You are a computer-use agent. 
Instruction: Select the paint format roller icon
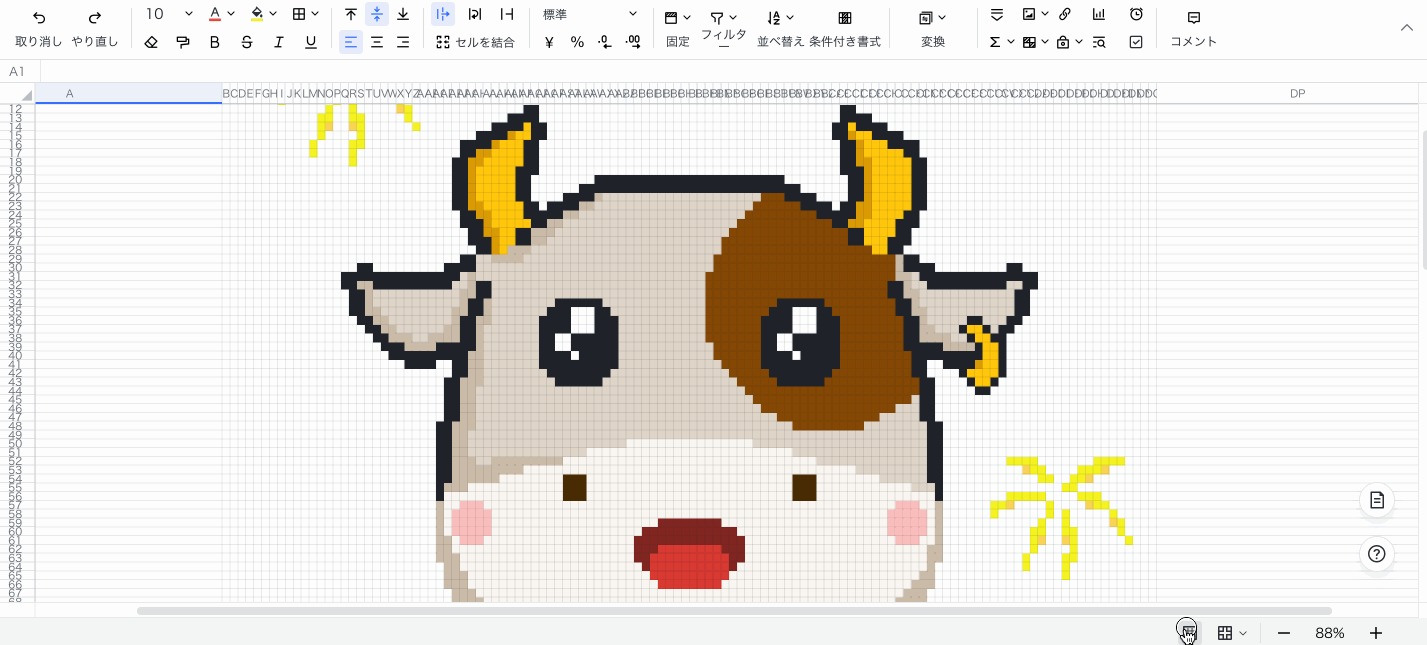[183, 42]
